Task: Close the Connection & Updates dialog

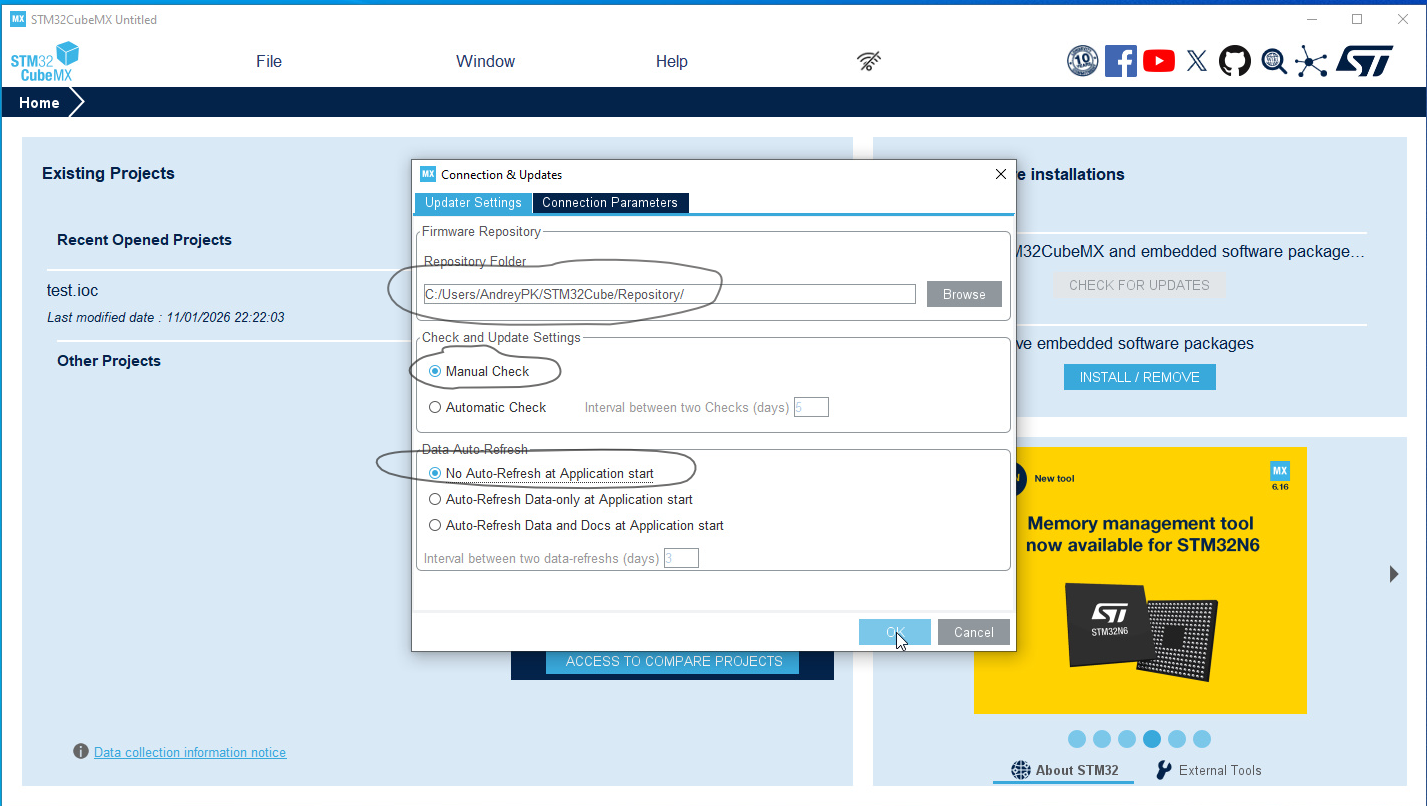Action: coord(1001,174)
